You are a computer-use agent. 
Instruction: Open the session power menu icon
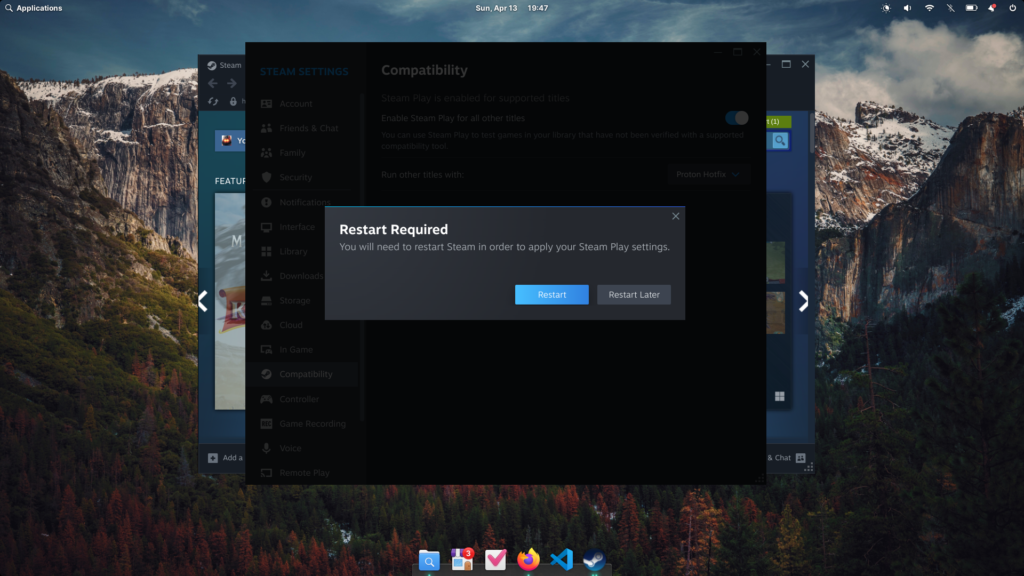coord(1012,8)
